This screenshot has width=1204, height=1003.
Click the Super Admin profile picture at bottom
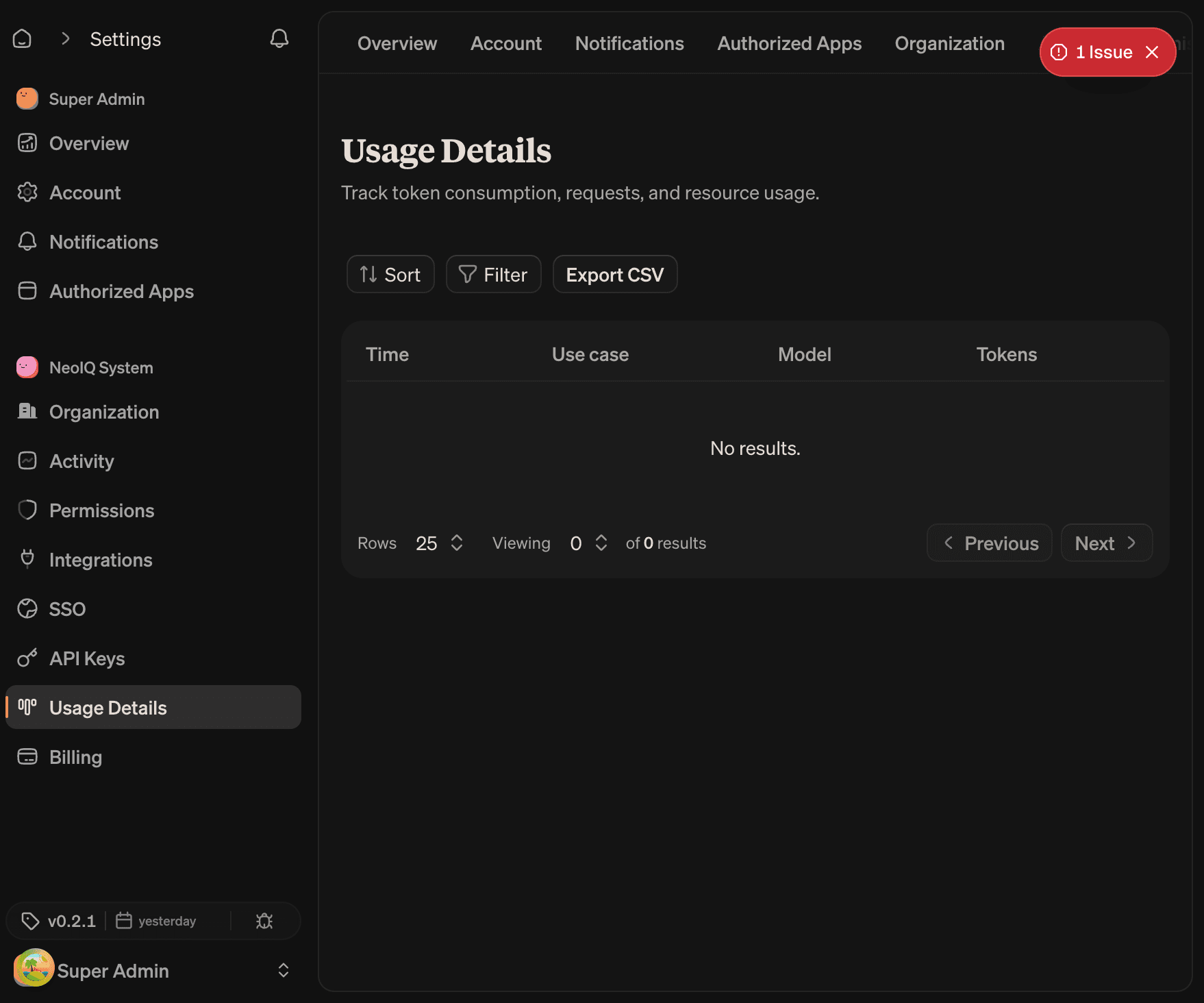[34, 968]
